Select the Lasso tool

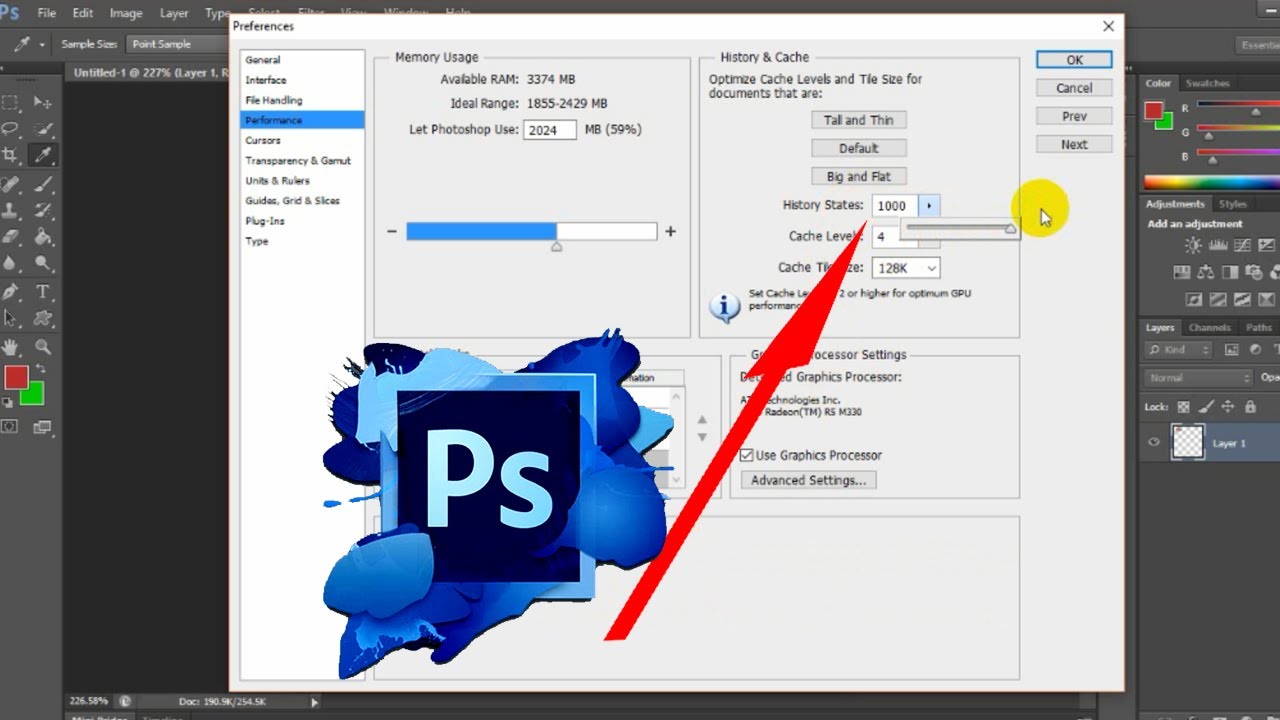(11, 128)
